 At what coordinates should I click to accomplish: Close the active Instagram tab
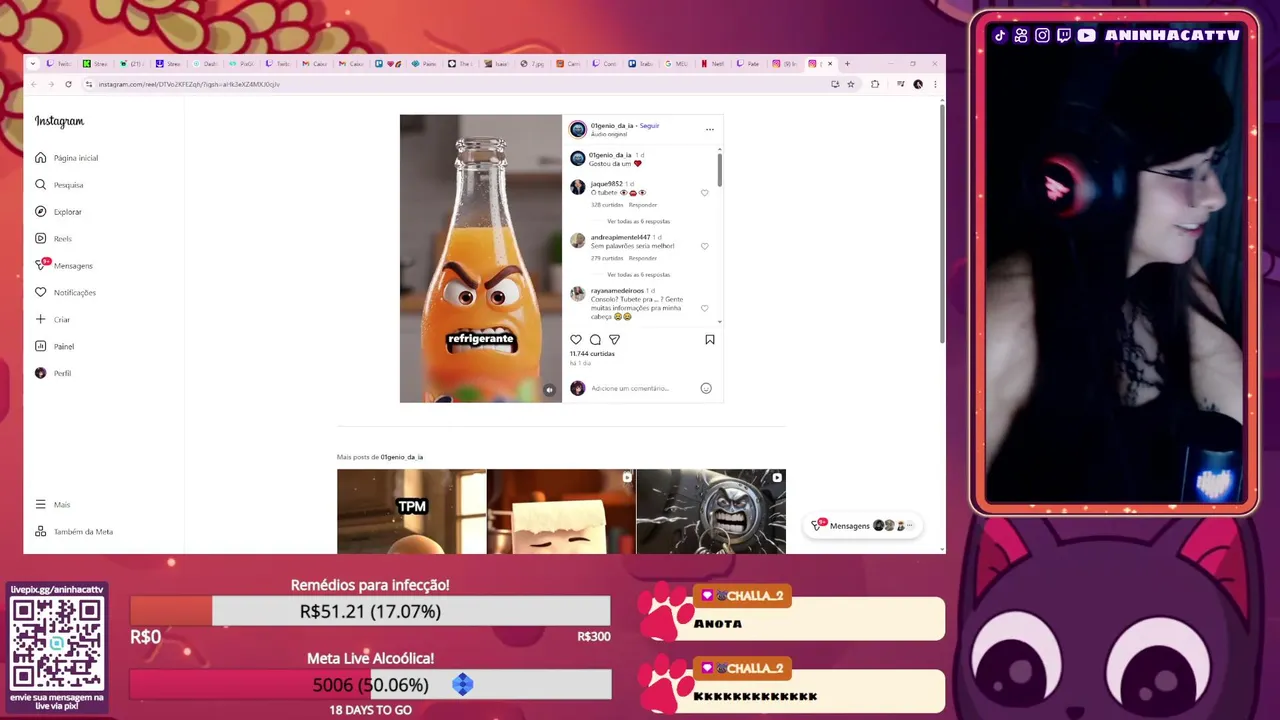[830, 64]
